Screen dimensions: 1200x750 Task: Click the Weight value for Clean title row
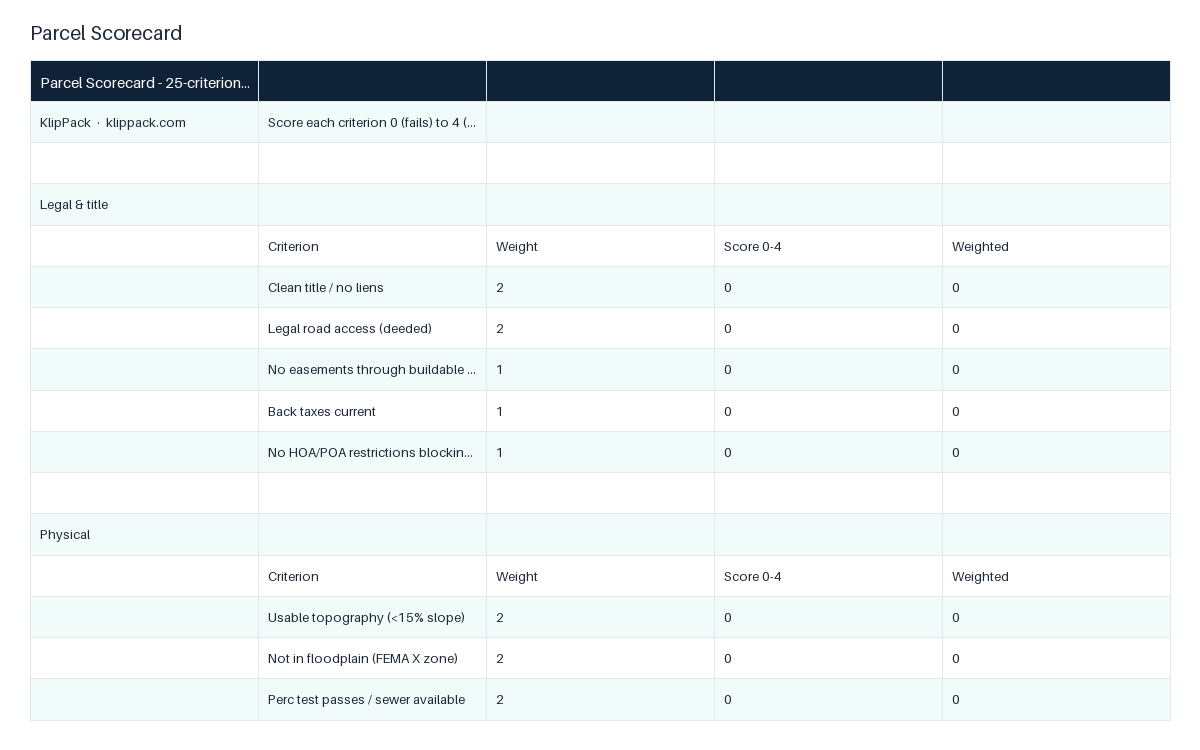point(601,287)
